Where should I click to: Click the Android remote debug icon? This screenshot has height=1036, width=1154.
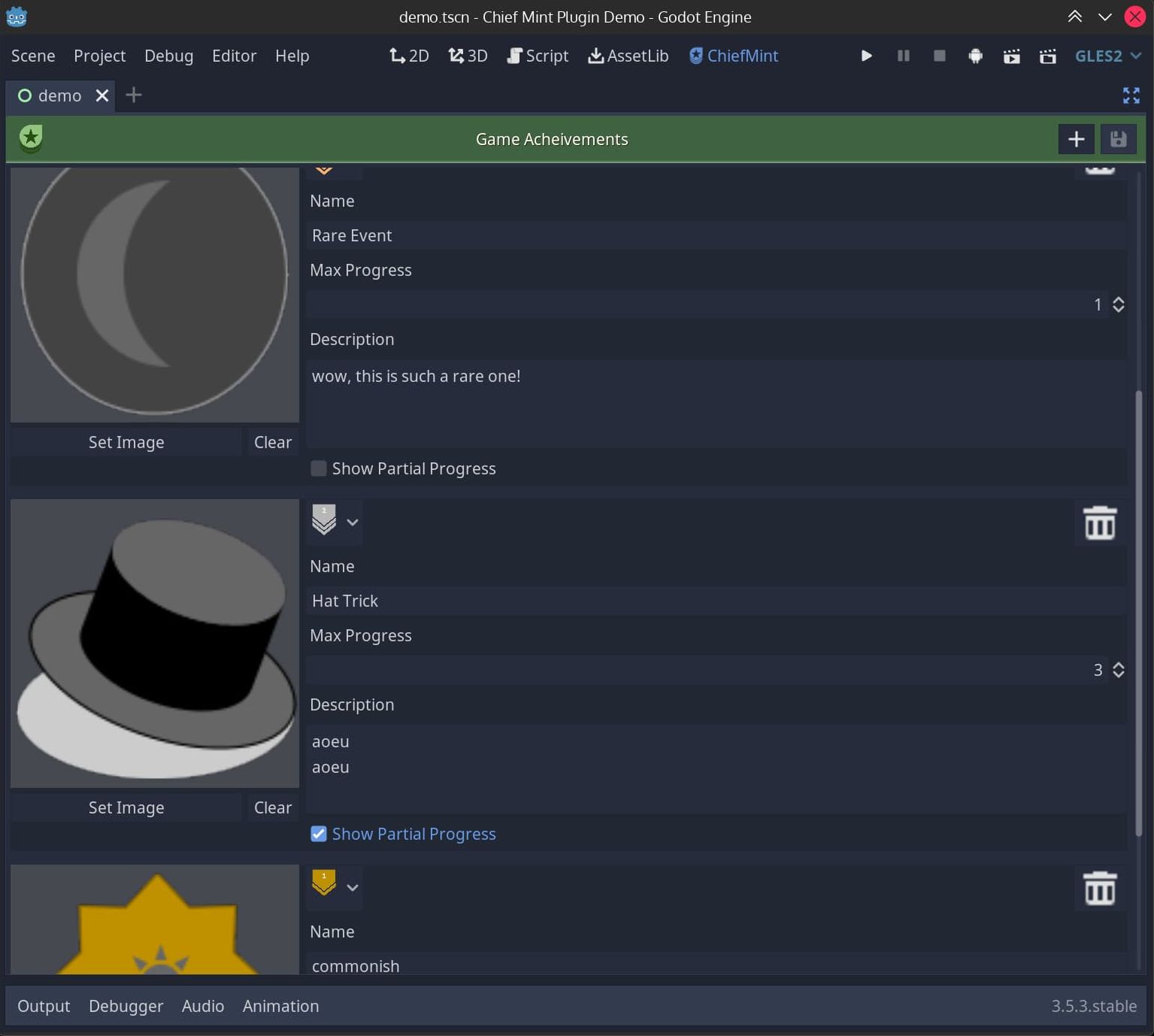click(975, 56)
